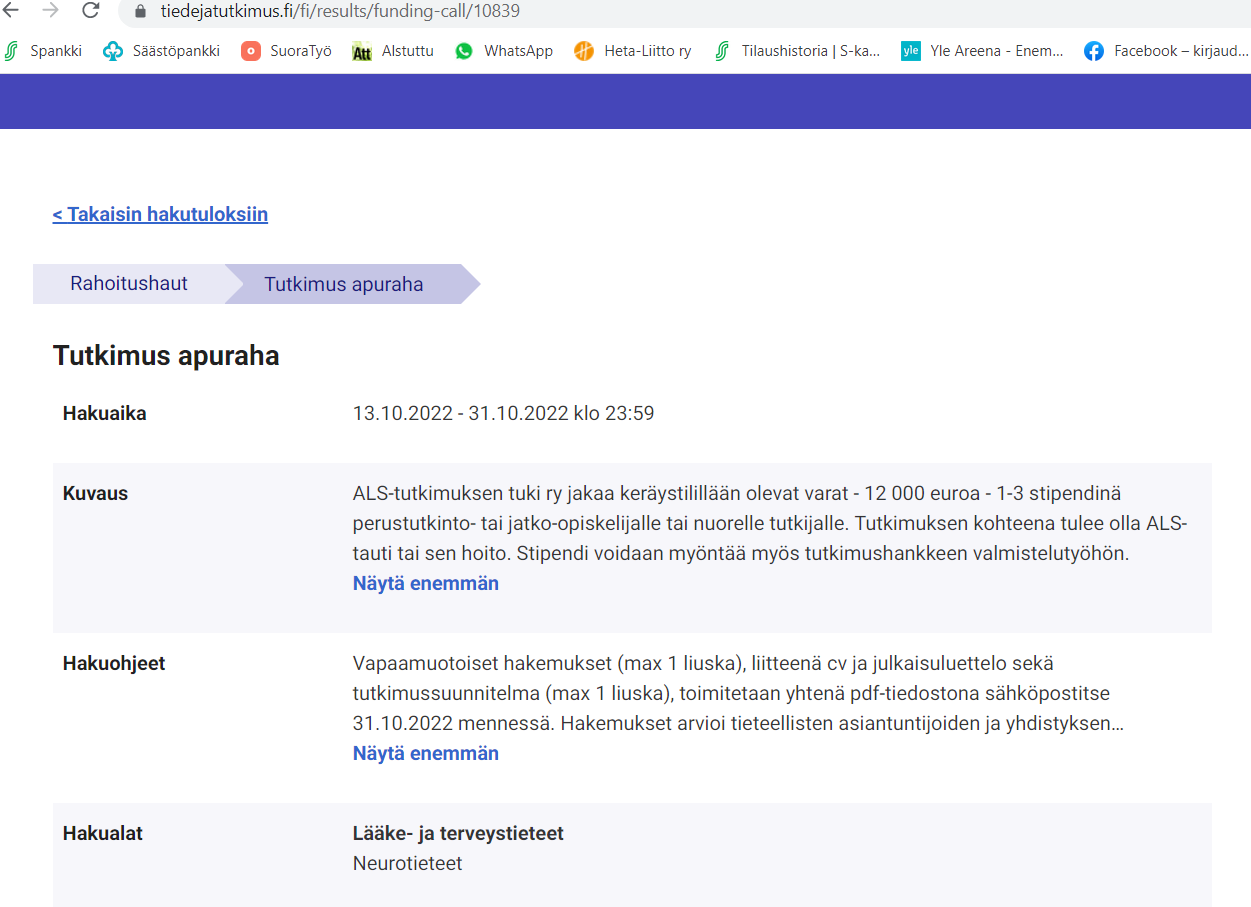Open the Spankki bookmark
The image size is (1251, 907).
pyautogui.click(x=43, y=51)
